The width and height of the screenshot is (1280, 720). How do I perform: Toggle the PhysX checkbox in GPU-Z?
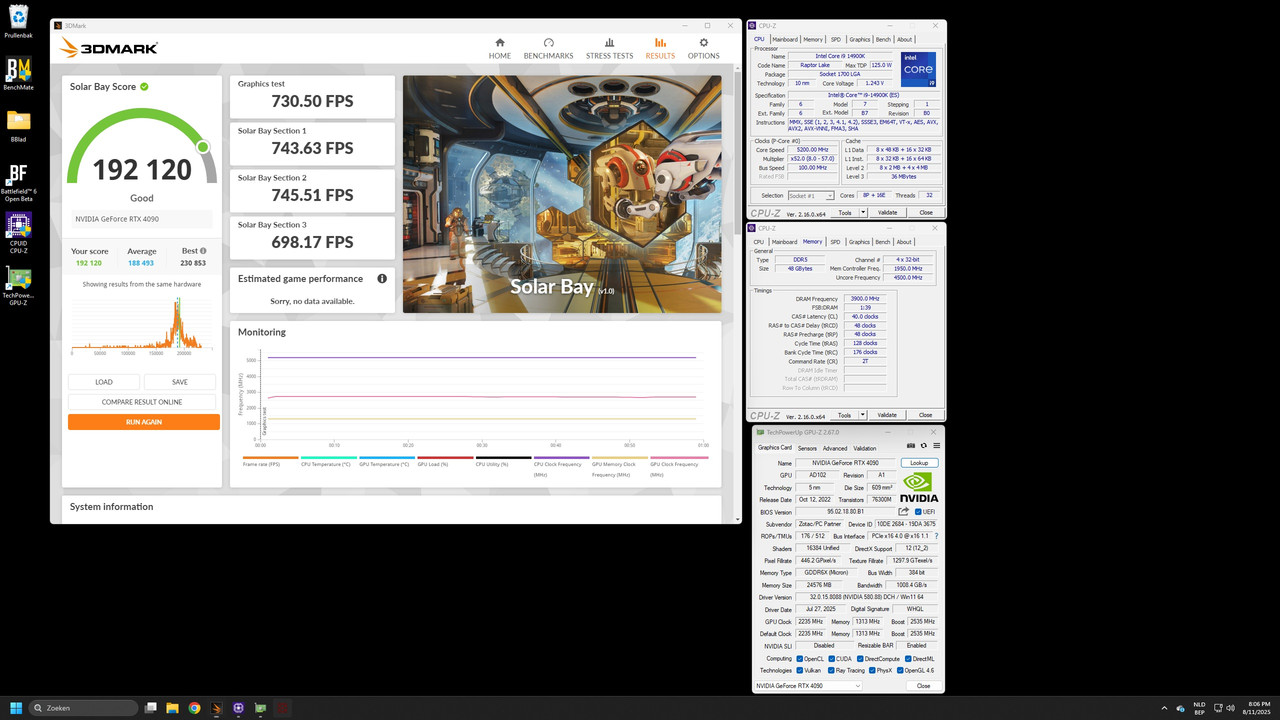click(x=873, y=670)
